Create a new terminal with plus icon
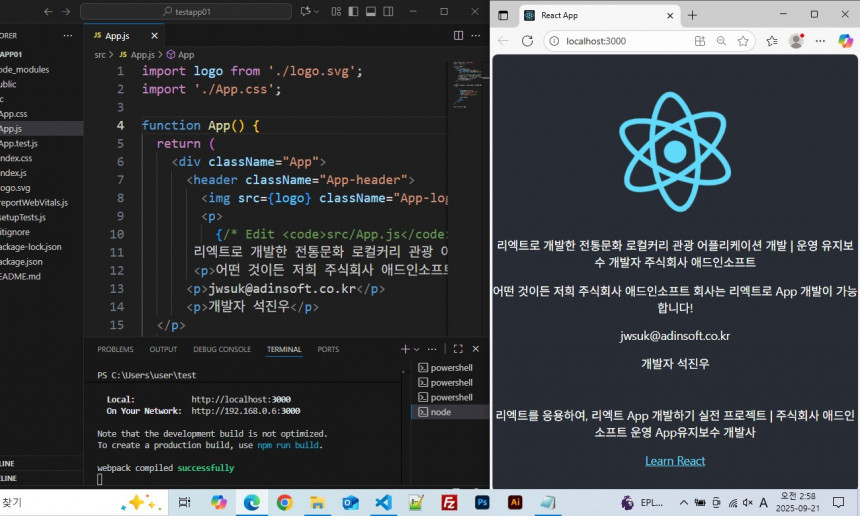Image resolution: width=860 pixels, height=516 pixels. tap(405, 349)
